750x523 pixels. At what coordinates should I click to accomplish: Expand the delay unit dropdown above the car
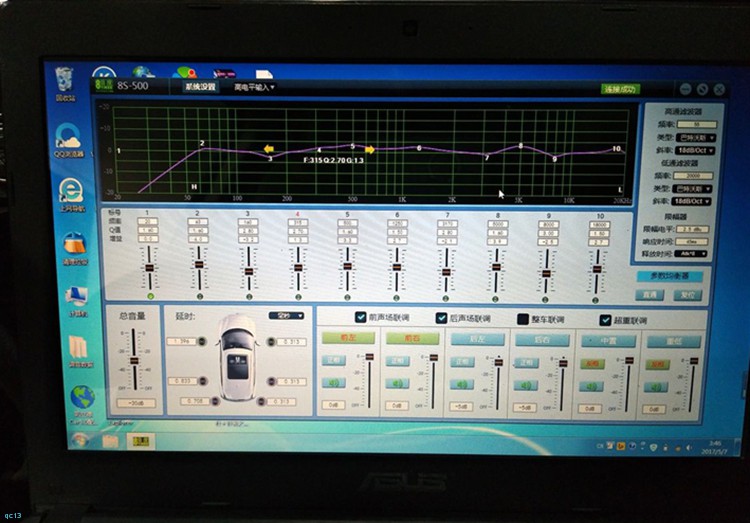(286, 315)
